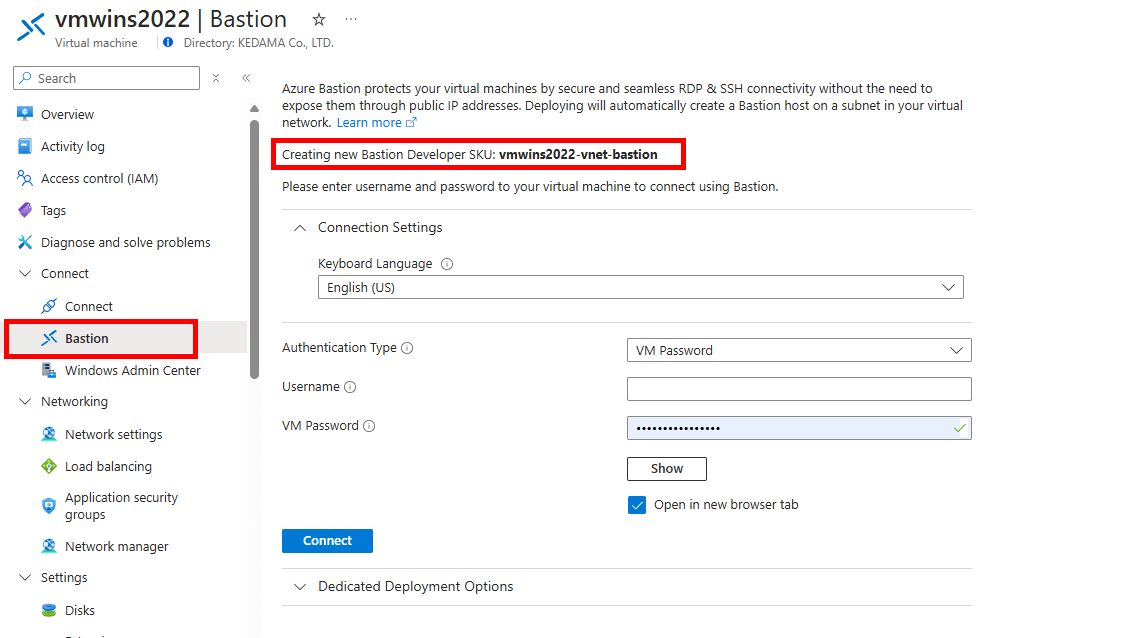The width and height of the screenshot is (1142, 638).
Task: Click the Disks icon
Action: point(49,610)
